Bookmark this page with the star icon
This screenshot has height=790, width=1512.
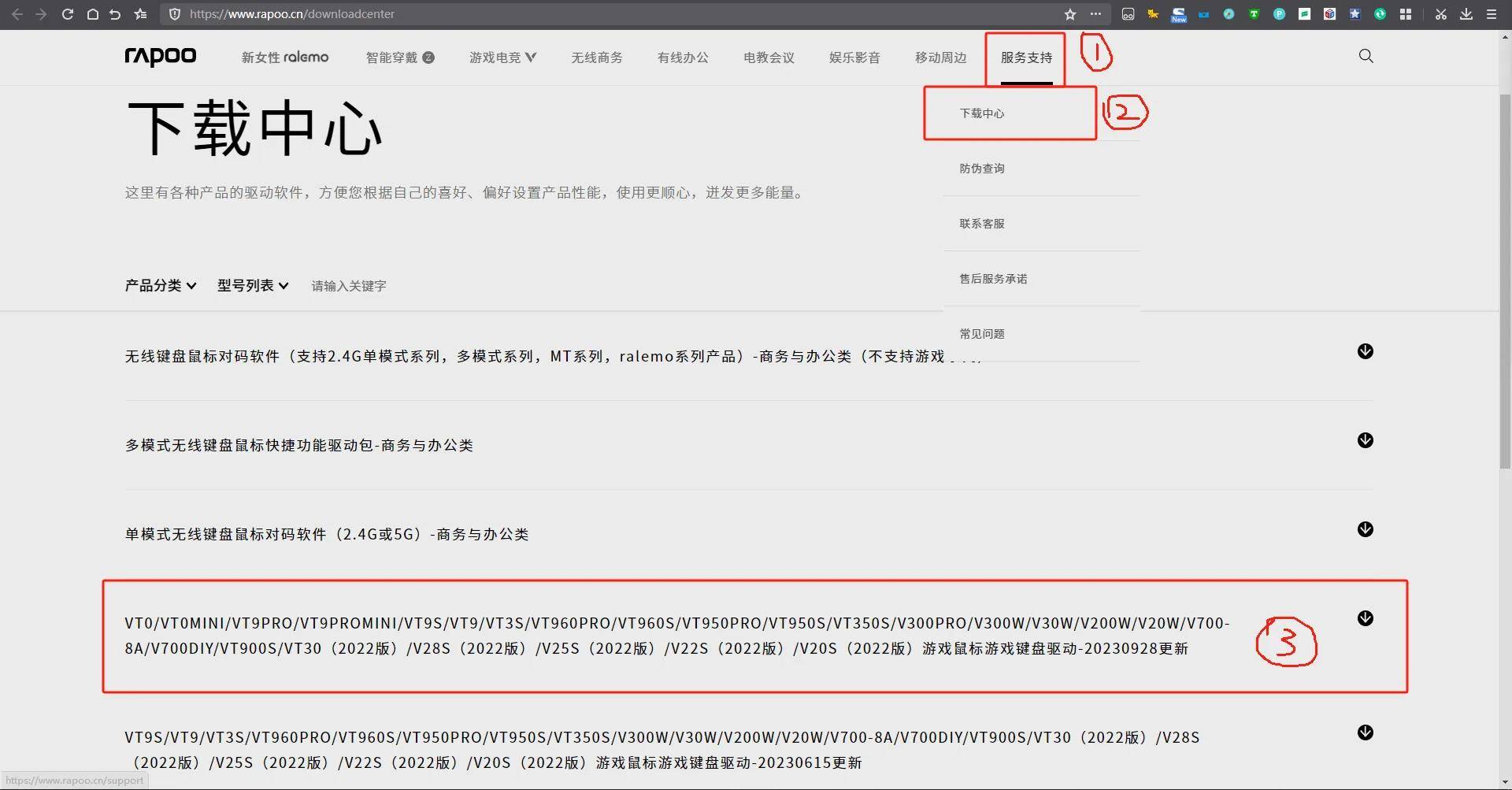[x=1069, y=14]
